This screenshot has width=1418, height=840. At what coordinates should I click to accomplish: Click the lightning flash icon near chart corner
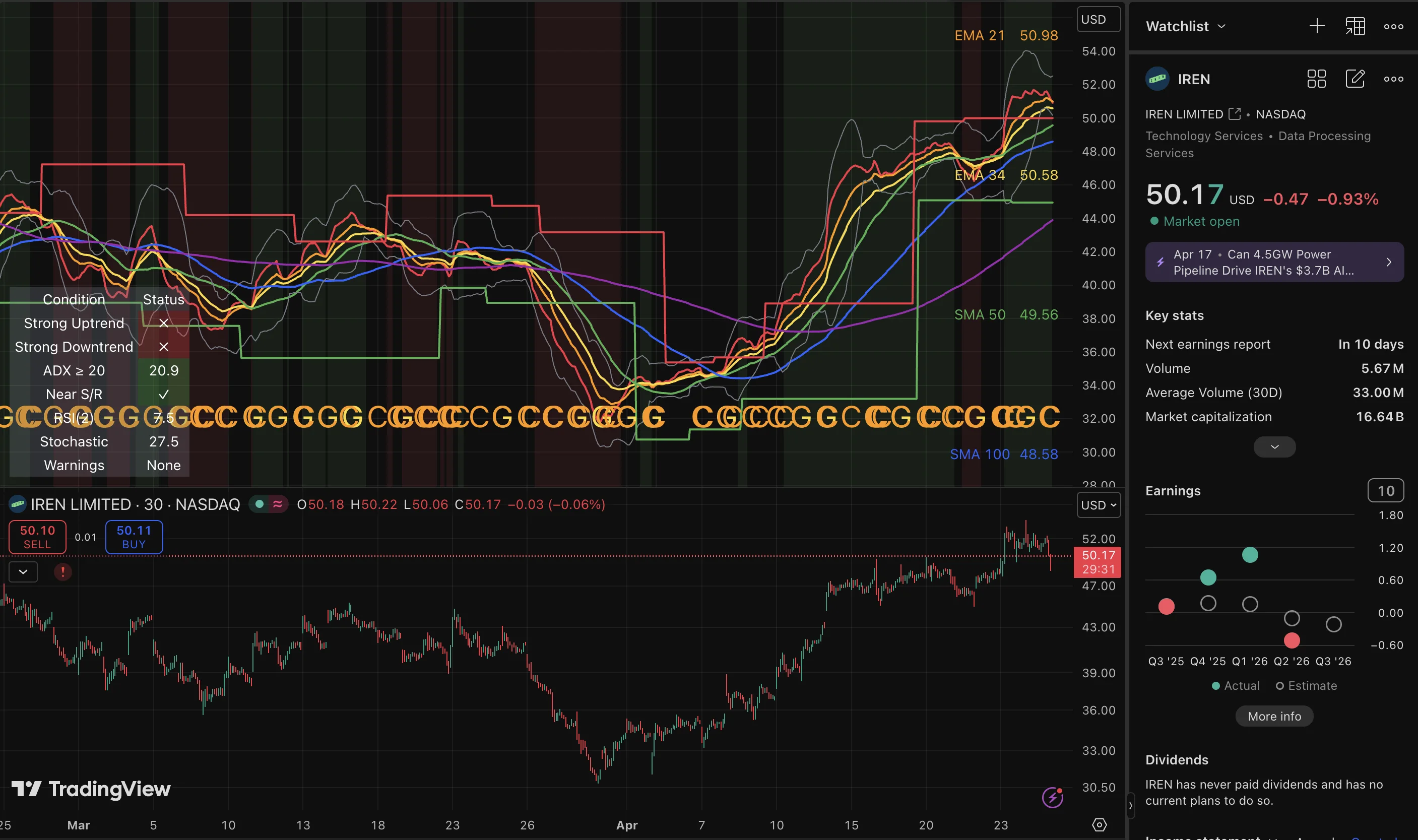click(1052, 797)
